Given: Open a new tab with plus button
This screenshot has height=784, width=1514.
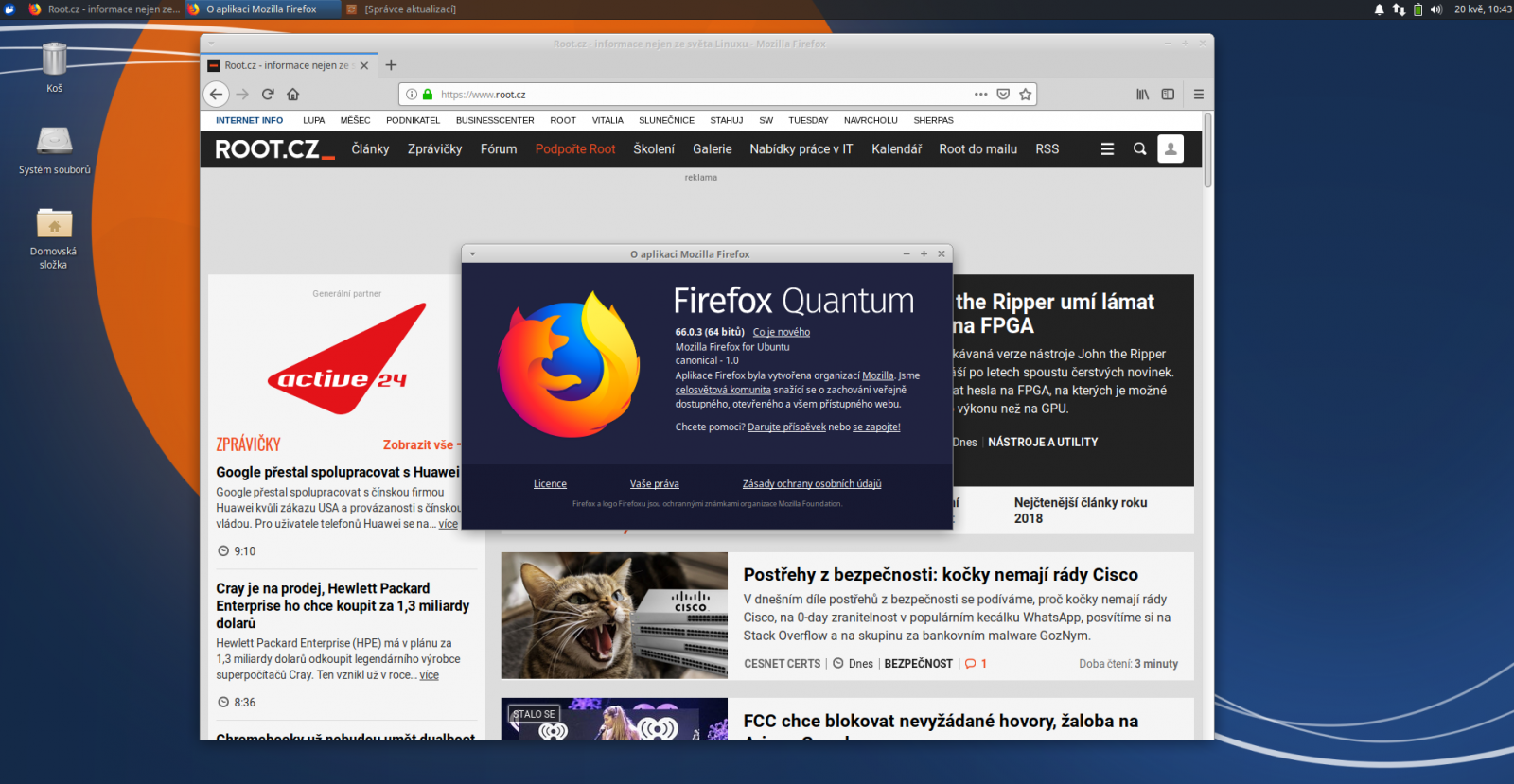Looking at the screenshot, I should coord(391,65).
